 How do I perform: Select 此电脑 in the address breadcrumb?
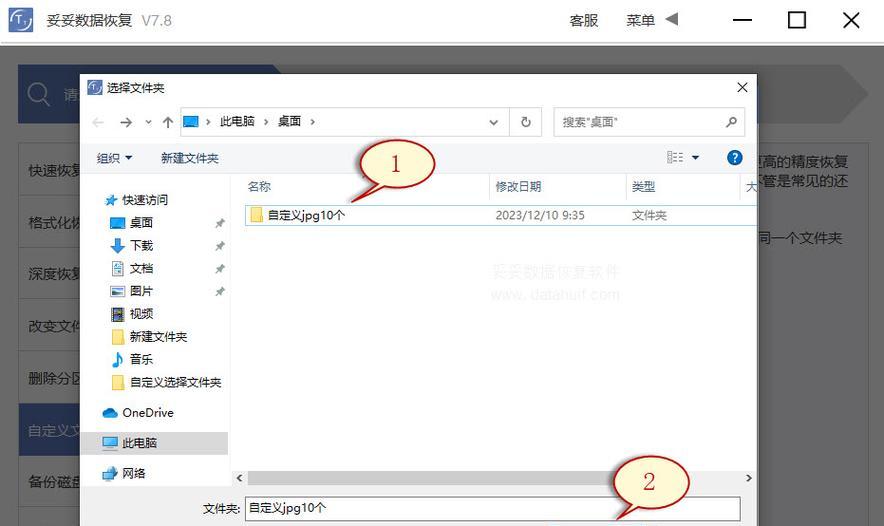[237, 121]
